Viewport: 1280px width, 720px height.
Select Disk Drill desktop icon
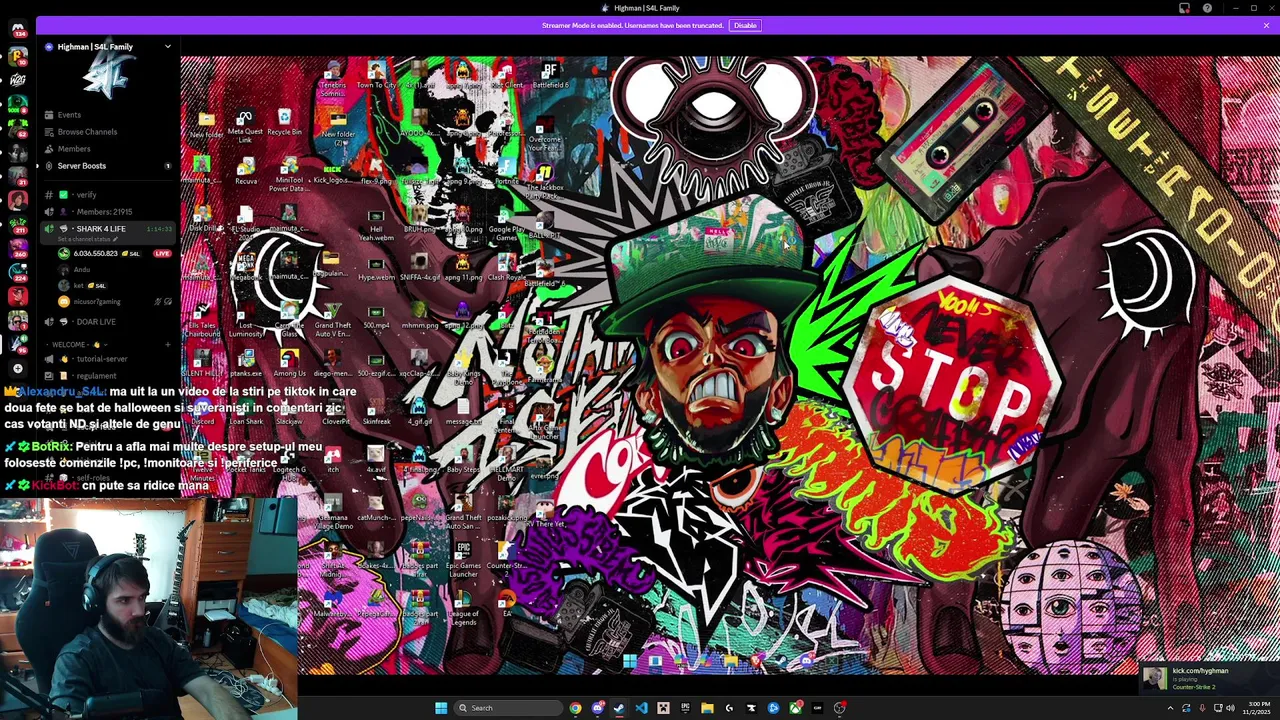[x=204, y=218]
